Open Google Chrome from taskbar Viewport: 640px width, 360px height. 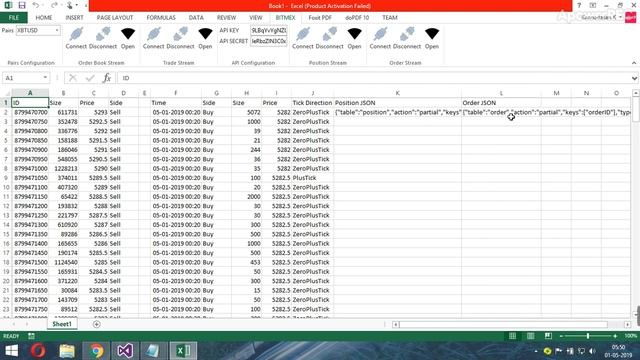coord(96,351)
